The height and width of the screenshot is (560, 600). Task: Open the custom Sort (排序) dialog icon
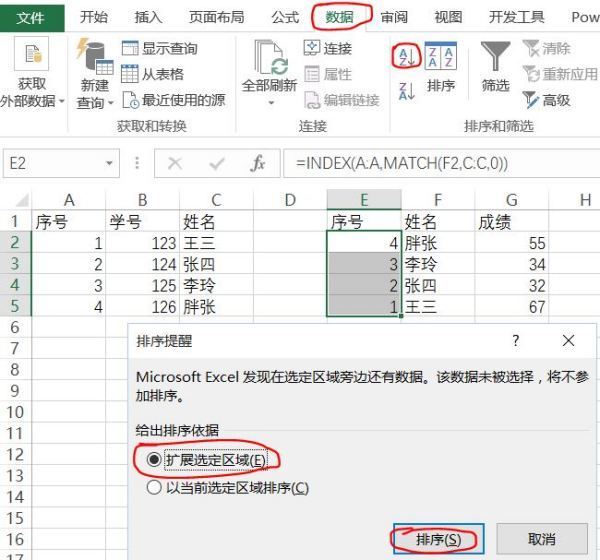[x=440, y=56]
